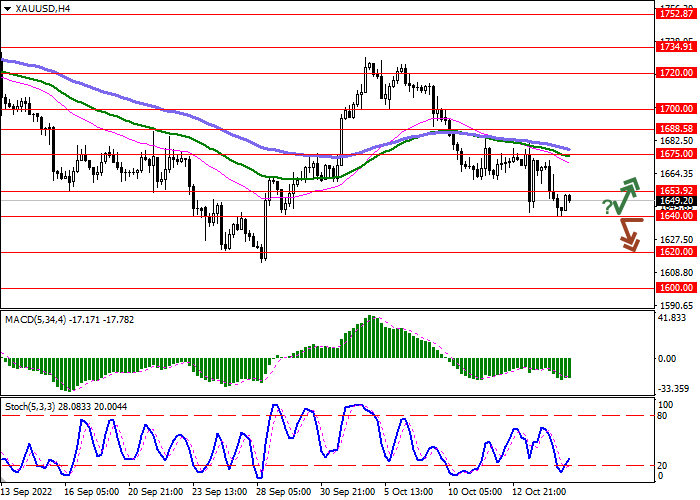Select the 1734.91 price level label
This screenshot has width=700, height=500.
click(x=676, y=46)
